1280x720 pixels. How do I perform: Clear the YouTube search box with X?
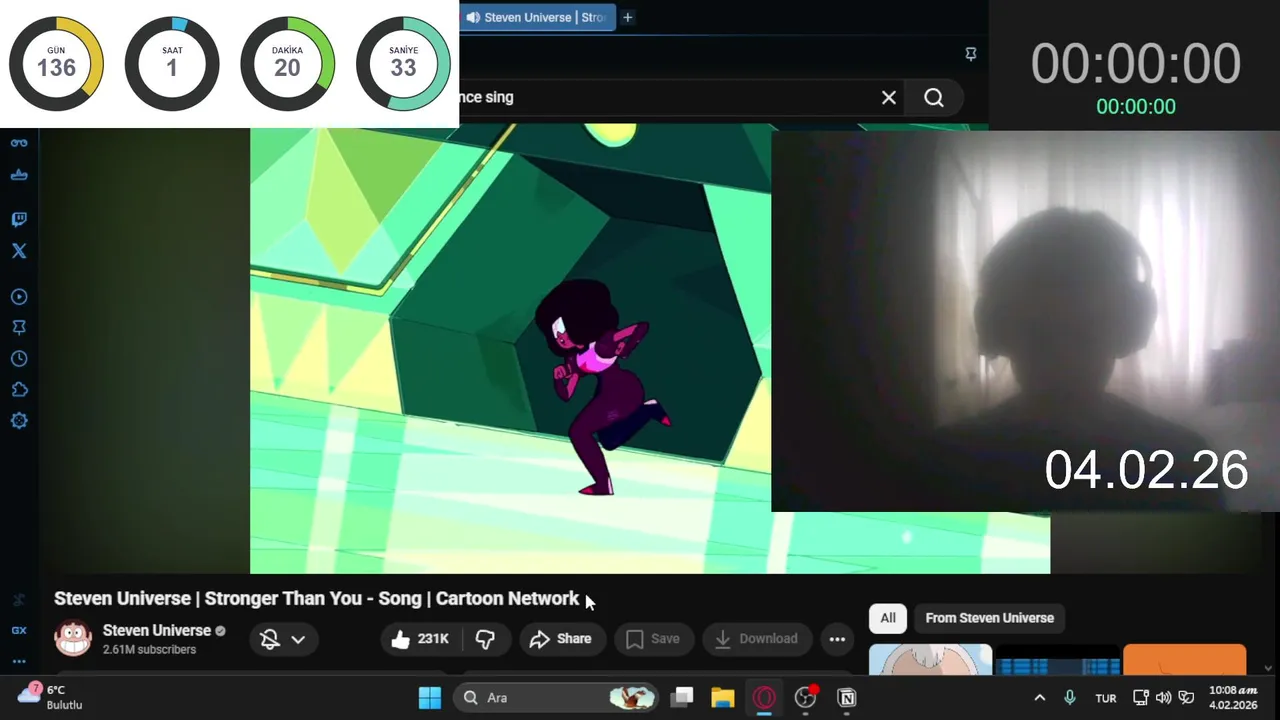[889, 97]
